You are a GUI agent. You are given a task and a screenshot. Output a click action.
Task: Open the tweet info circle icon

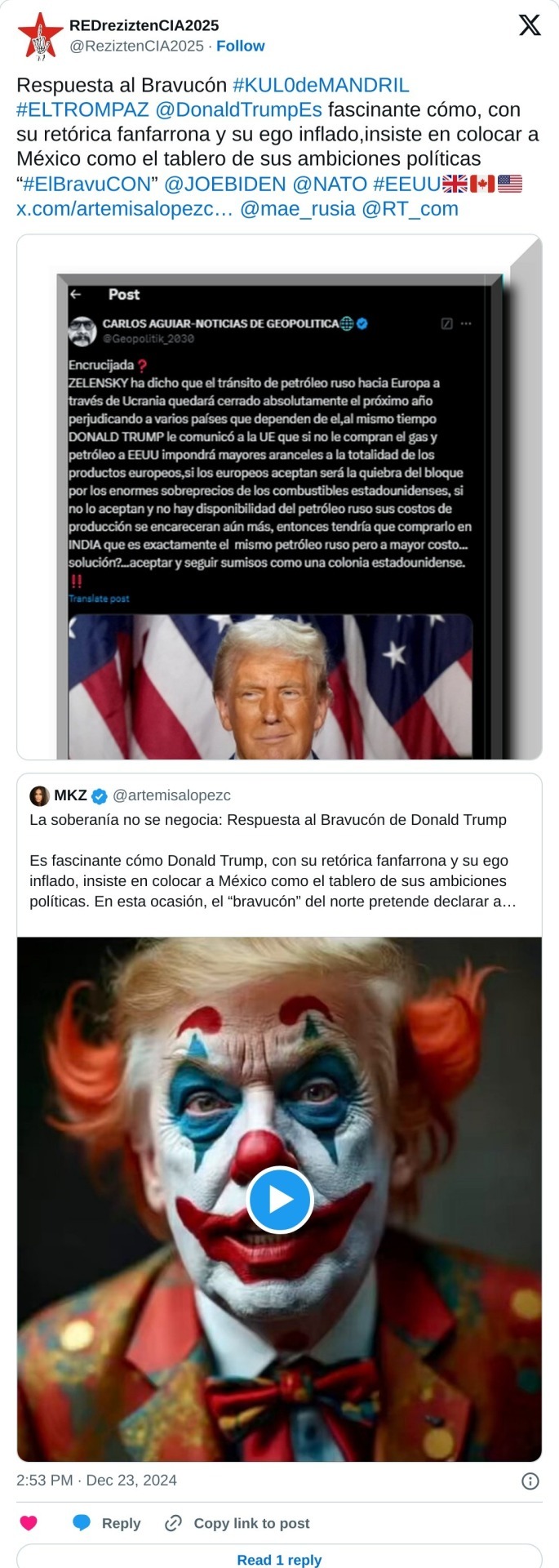pyautogui.click(x=530, y=1481)
